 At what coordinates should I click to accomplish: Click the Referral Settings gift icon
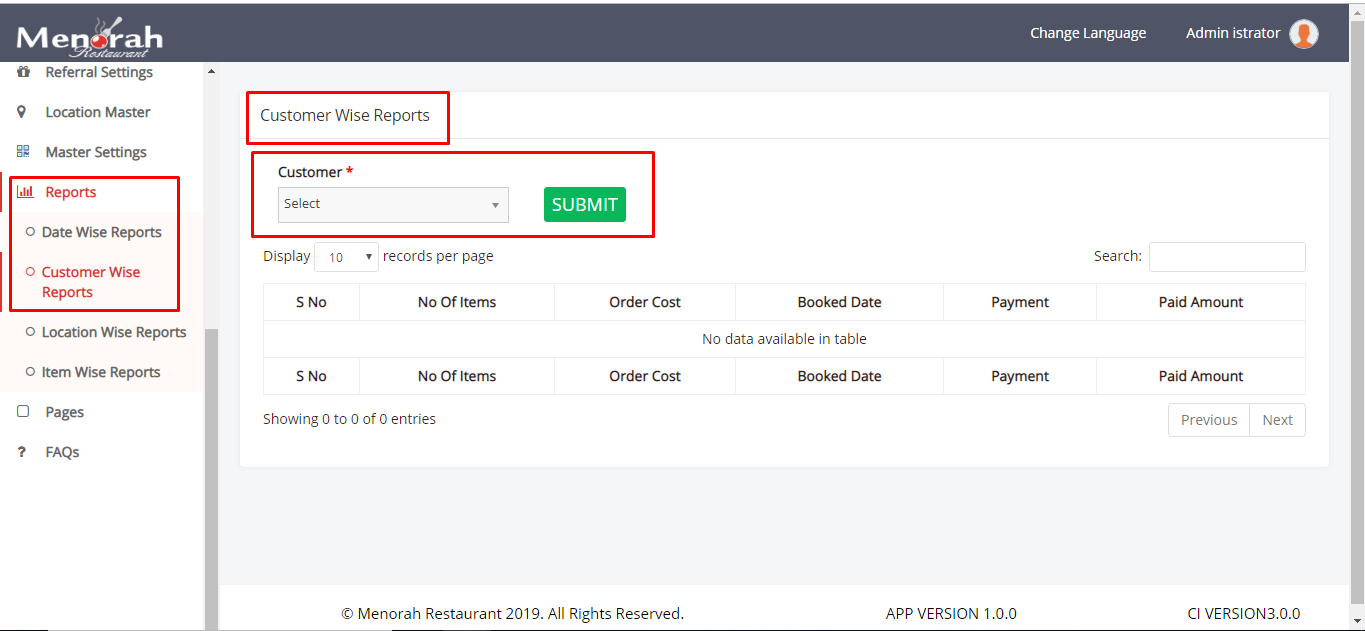[21, 71]
